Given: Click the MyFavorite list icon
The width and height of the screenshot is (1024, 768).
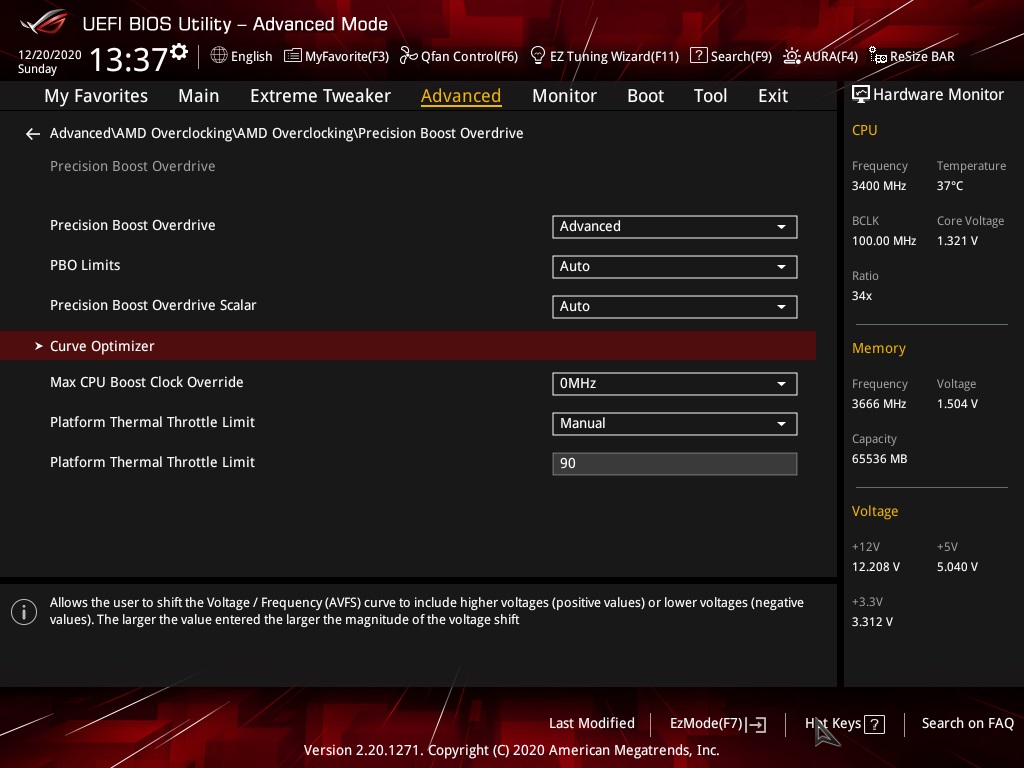Looking at the screenshot, I should (x=293, y=56).
